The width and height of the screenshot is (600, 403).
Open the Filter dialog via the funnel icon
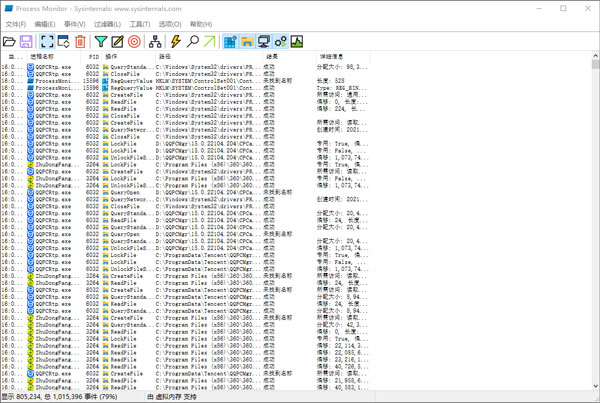101,41
